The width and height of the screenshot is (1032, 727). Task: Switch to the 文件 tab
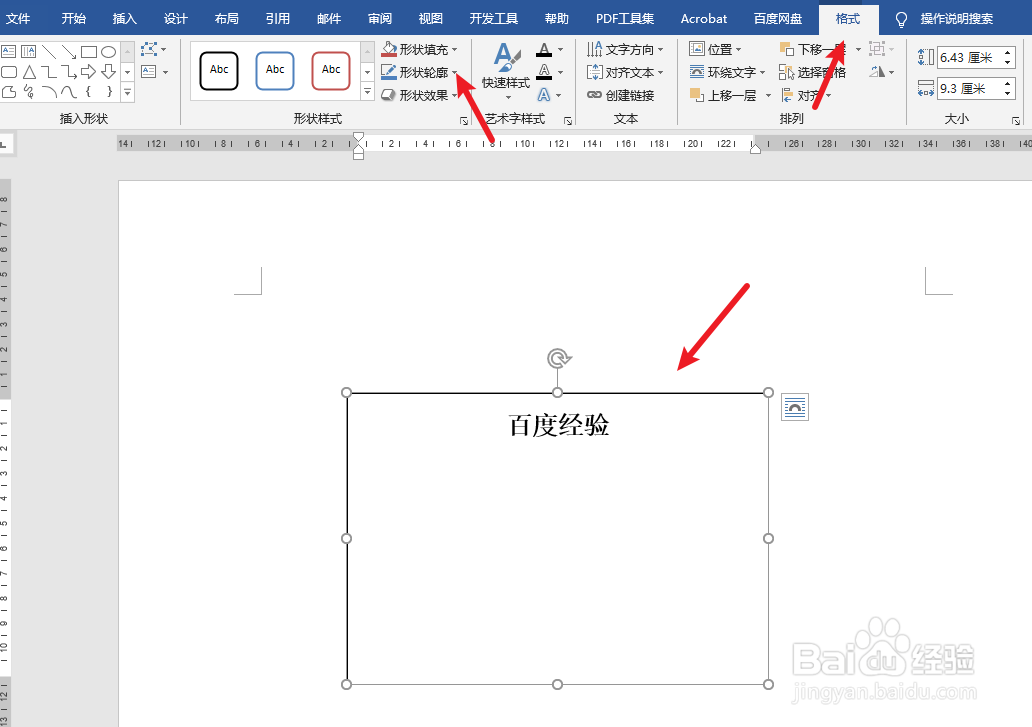[x=18, y=18]
